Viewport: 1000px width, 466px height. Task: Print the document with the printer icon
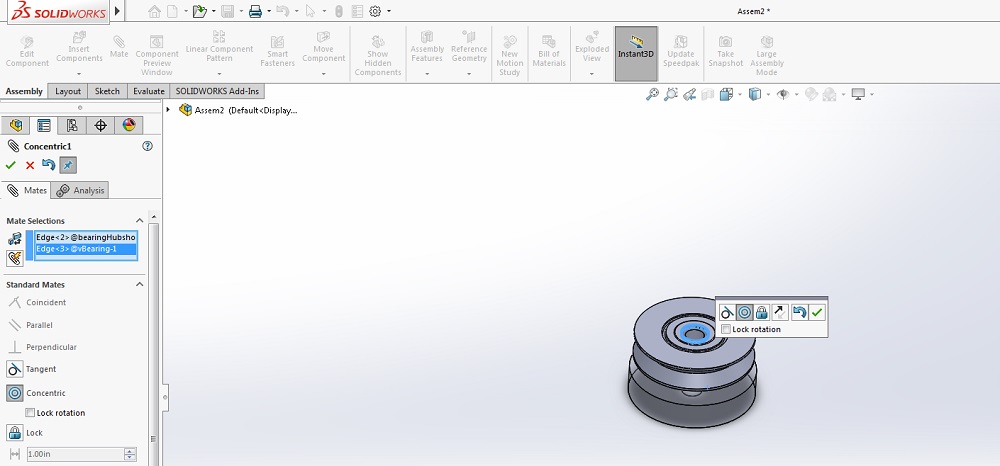pos(255,11)
